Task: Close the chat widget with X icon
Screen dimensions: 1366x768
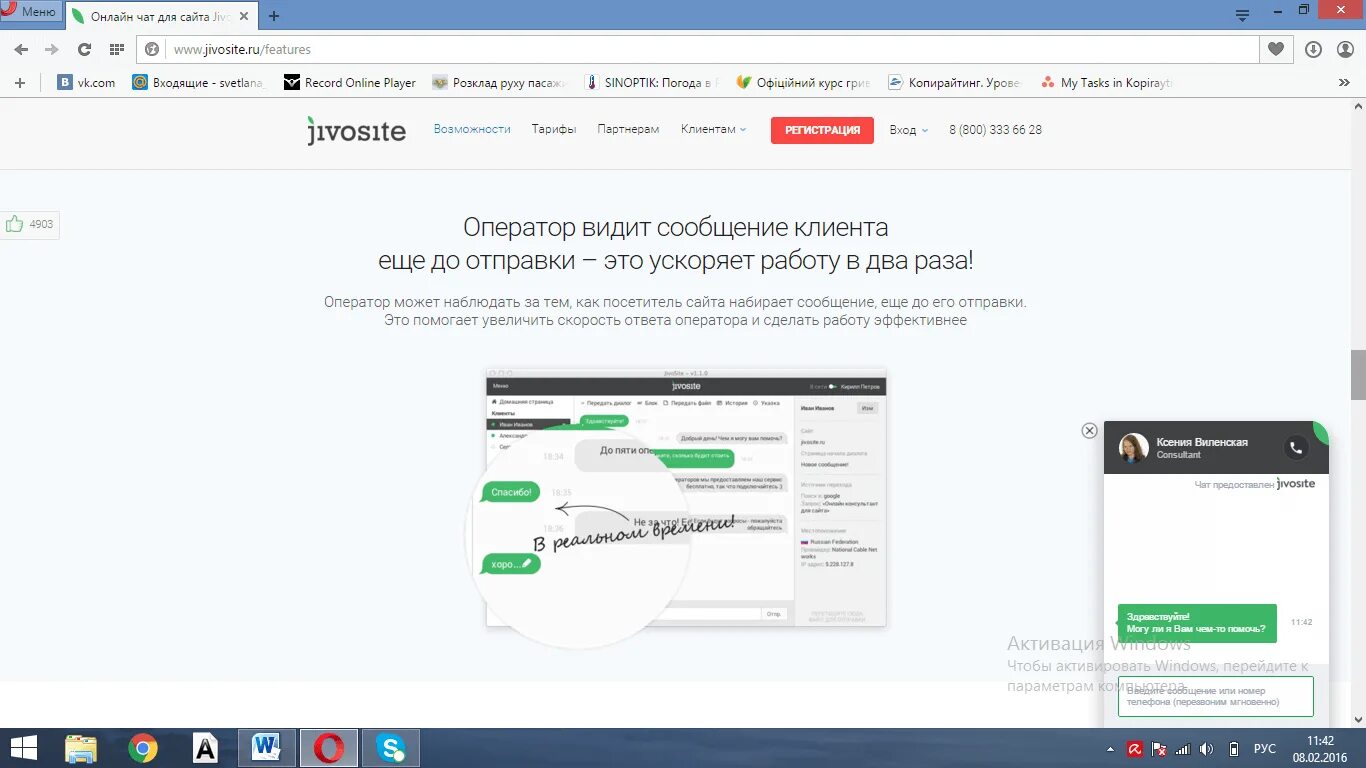Action: [x=1089, y=430]
